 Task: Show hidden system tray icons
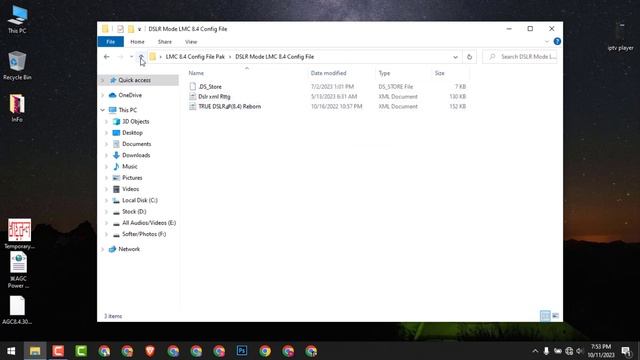[535, 351]
